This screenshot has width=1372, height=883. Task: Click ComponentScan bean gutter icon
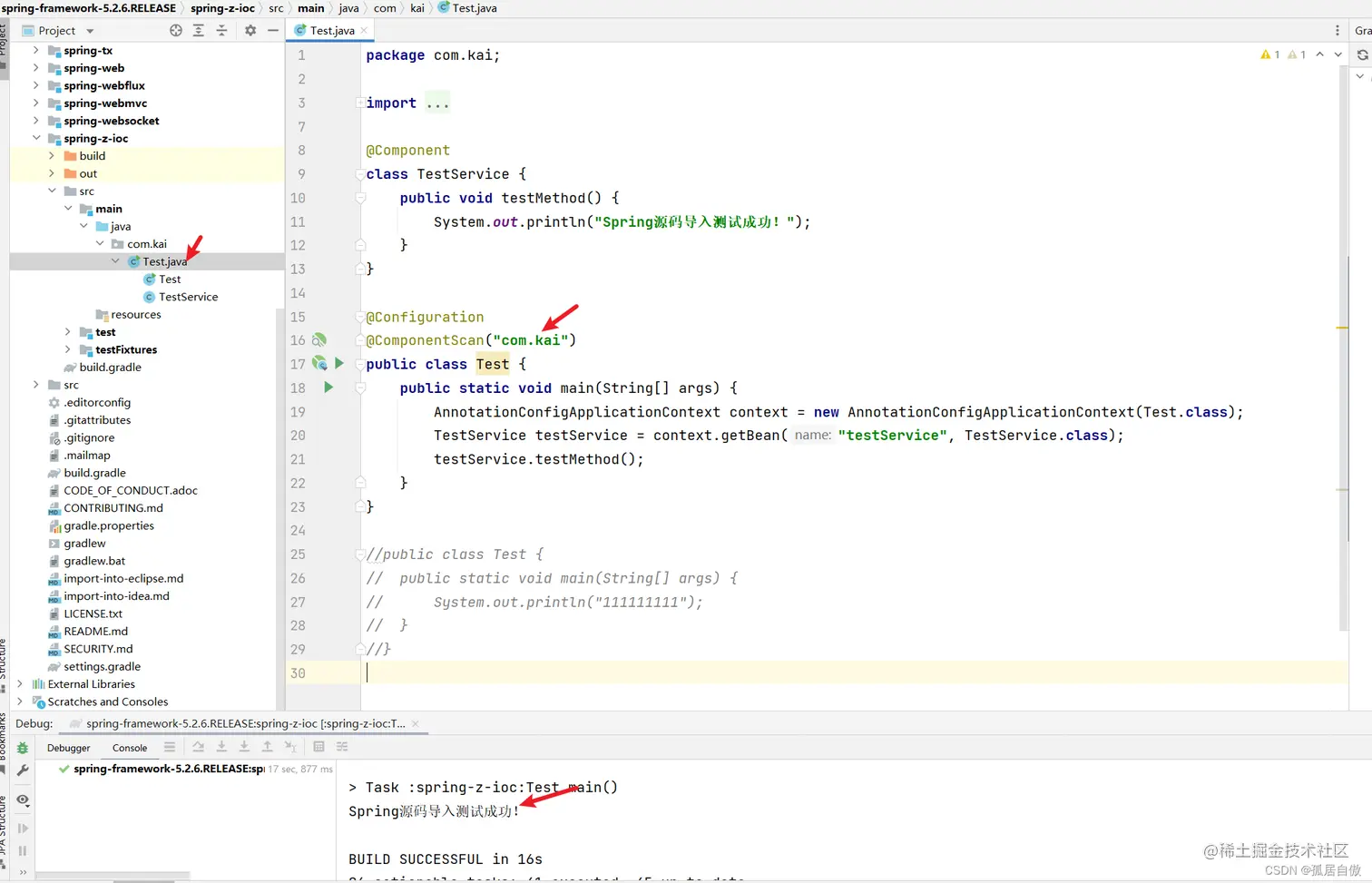319,339
